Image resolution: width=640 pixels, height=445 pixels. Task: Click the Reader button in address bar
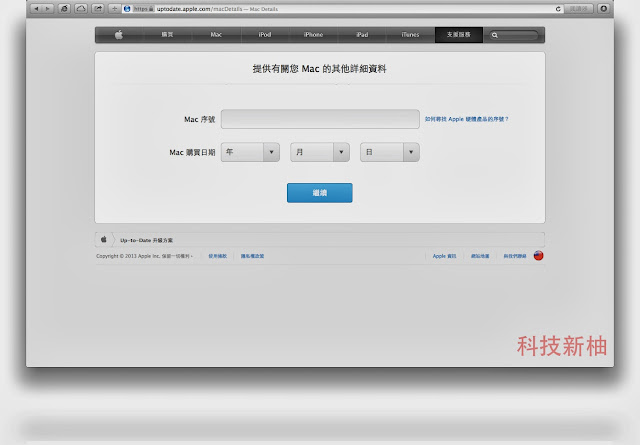click(x=578, y=9)
